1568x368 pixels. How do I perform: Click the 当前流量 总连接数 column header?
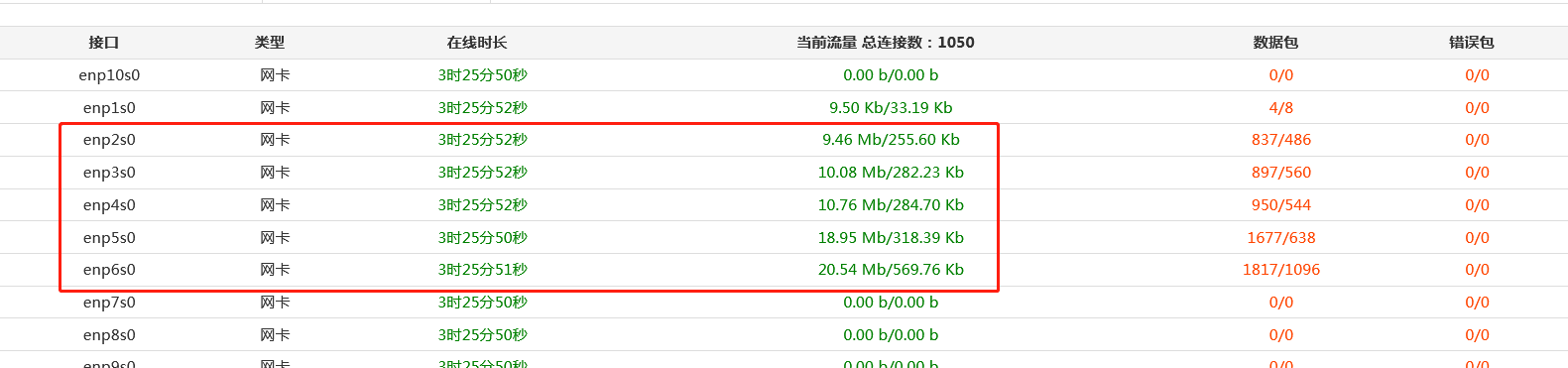pyautogui.click(x=886, y=43)
